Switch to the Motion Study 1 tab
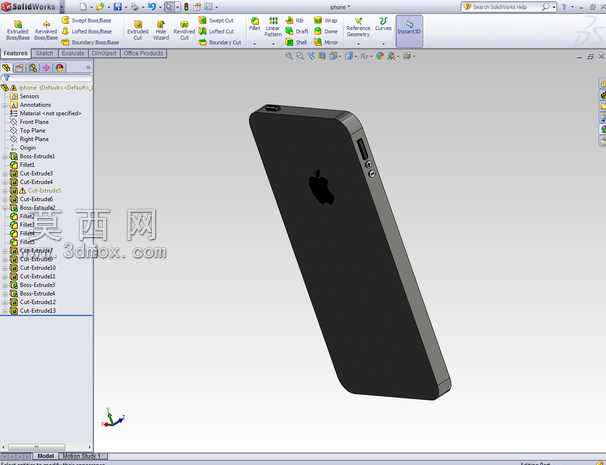606x465 pixels. (83, 456)
